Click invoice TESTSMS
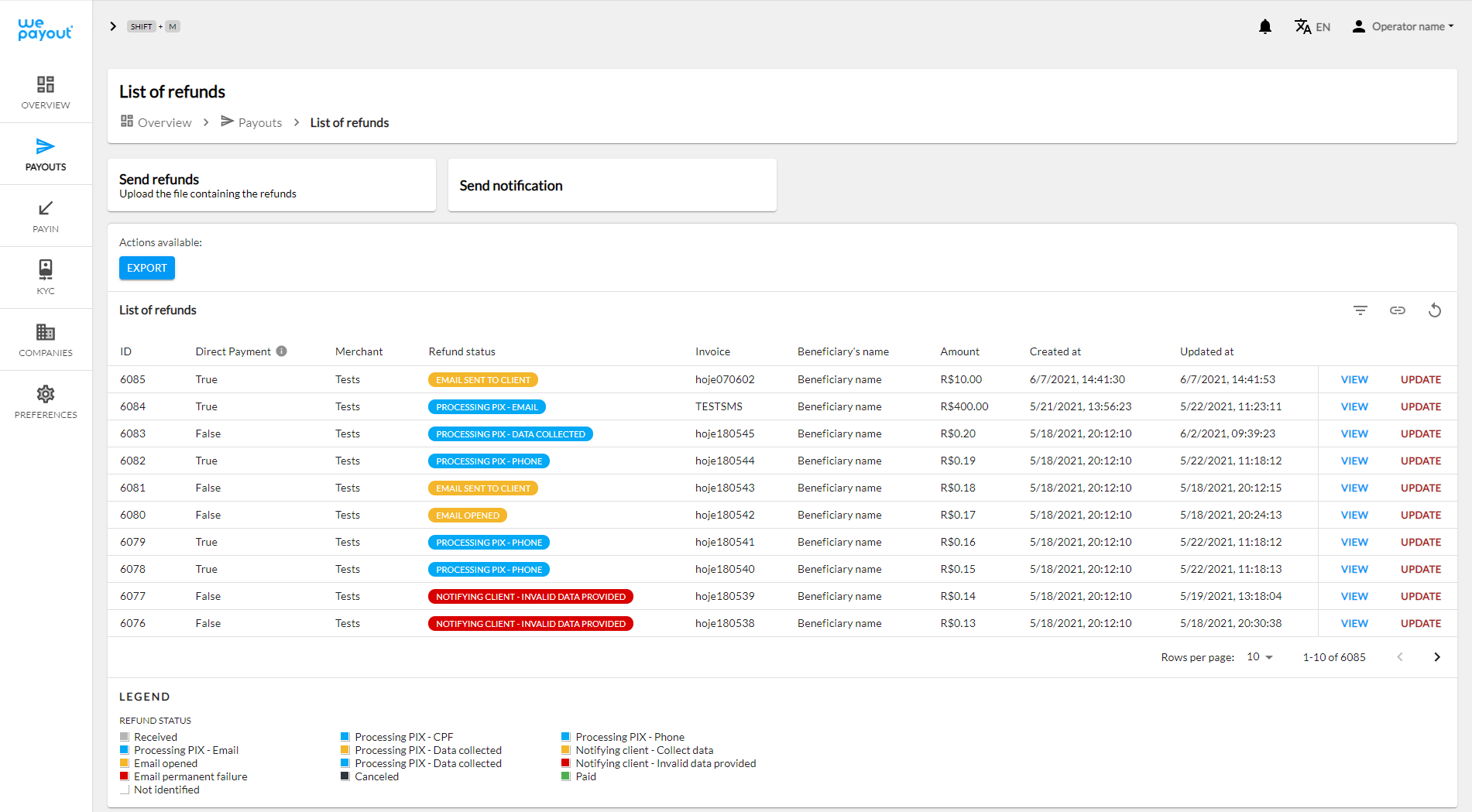The width and height of the screenshot is (1472, 812). (719, 406)
